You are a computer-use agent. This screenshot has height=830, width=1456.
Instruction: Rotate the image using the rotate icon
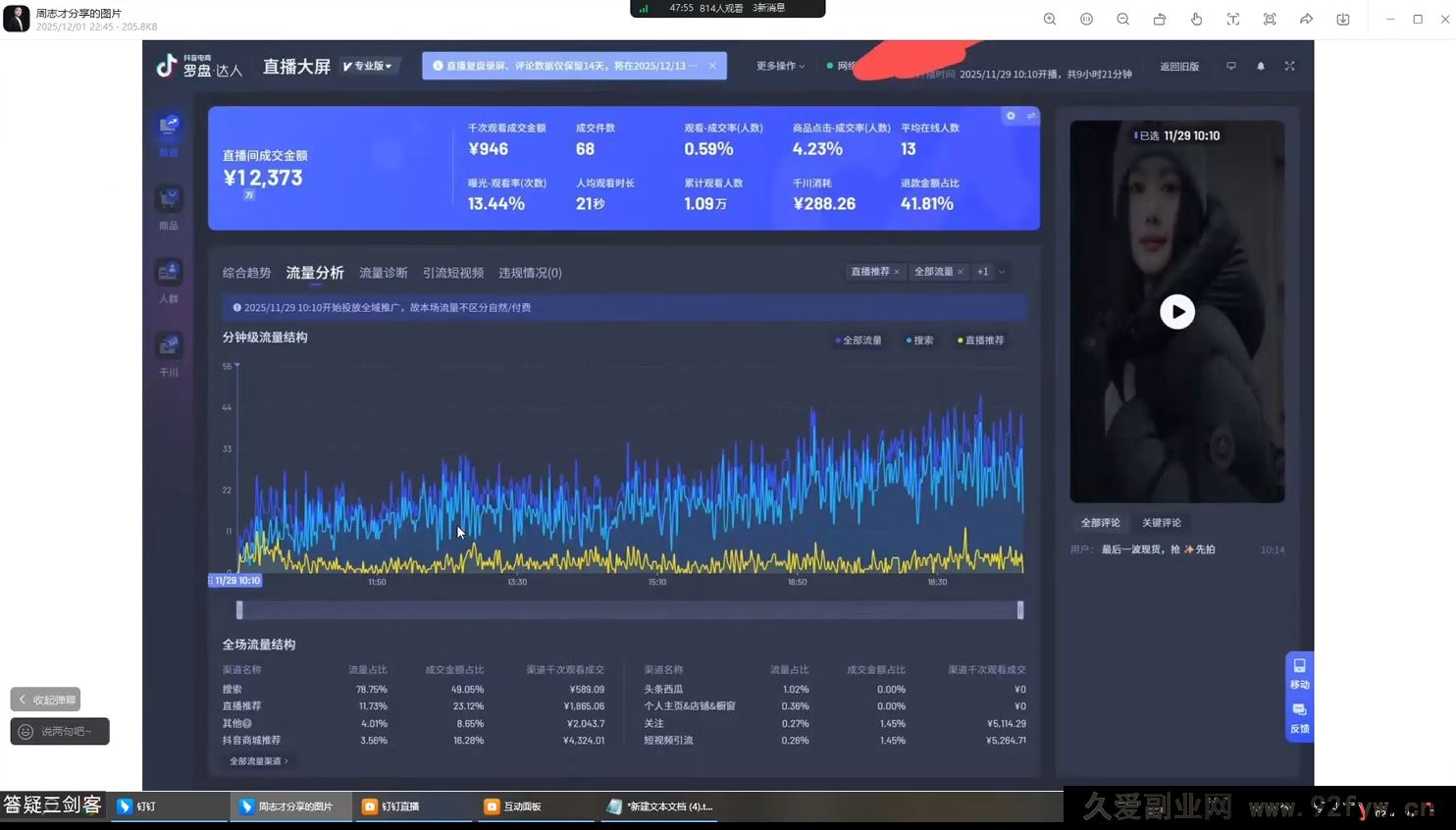tap(1160, 20)
